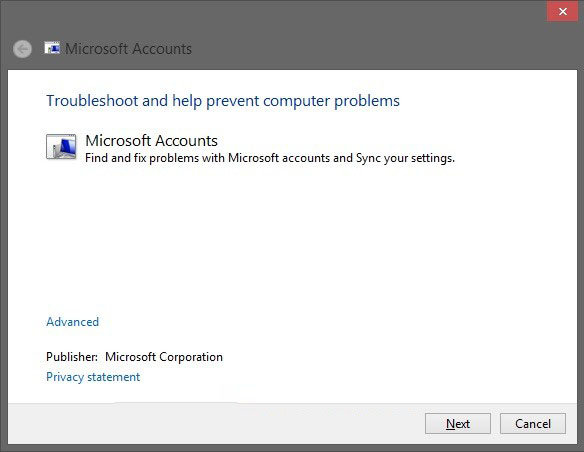584x452 pixels.
Task: Click the Microsoft Accounts troubleshooter icon
Action: [x=61, y=147]
